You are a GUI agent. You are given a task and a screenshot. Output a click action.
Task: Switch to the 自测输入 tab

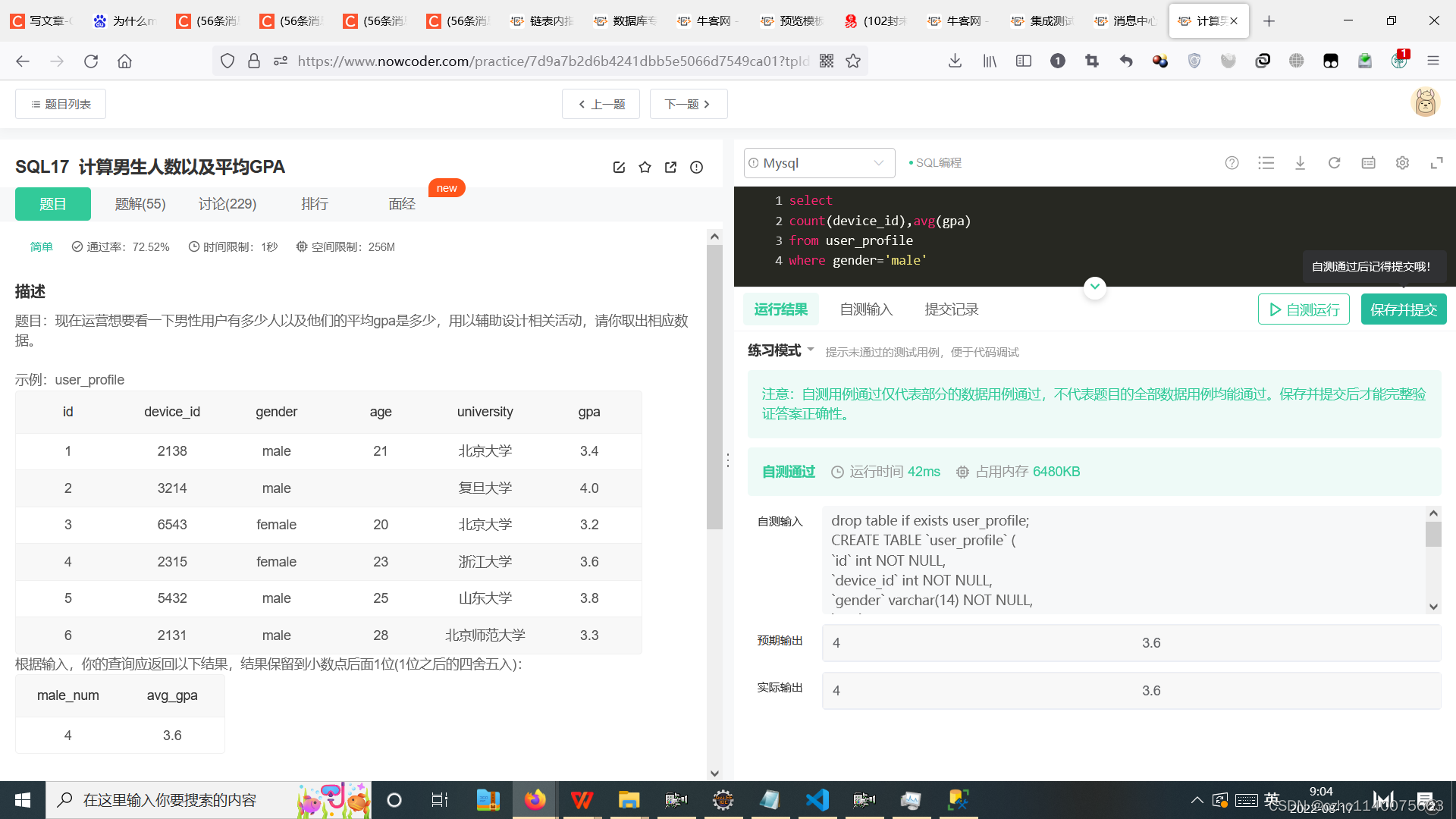click(x=866, y=309)
